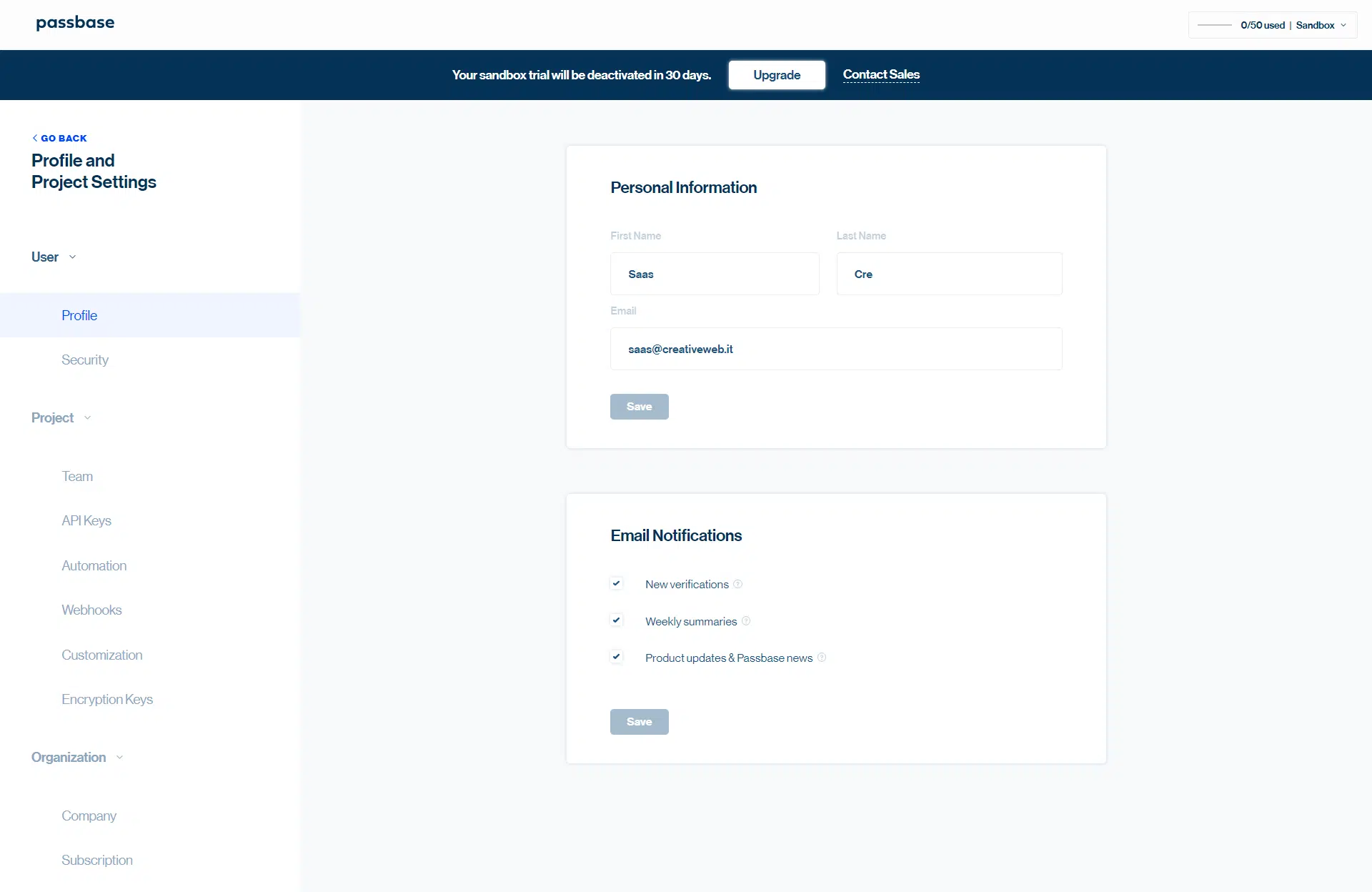The image size is (1372, 892).
Task: Click the passbase logo
Action: coord(75,23)
